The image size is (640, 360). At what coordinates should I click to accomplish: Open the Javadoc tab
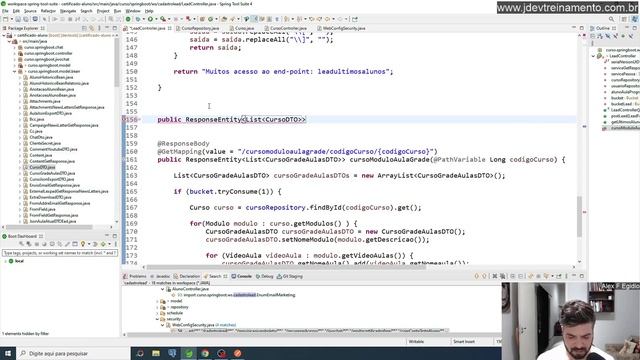pos(160,276)
